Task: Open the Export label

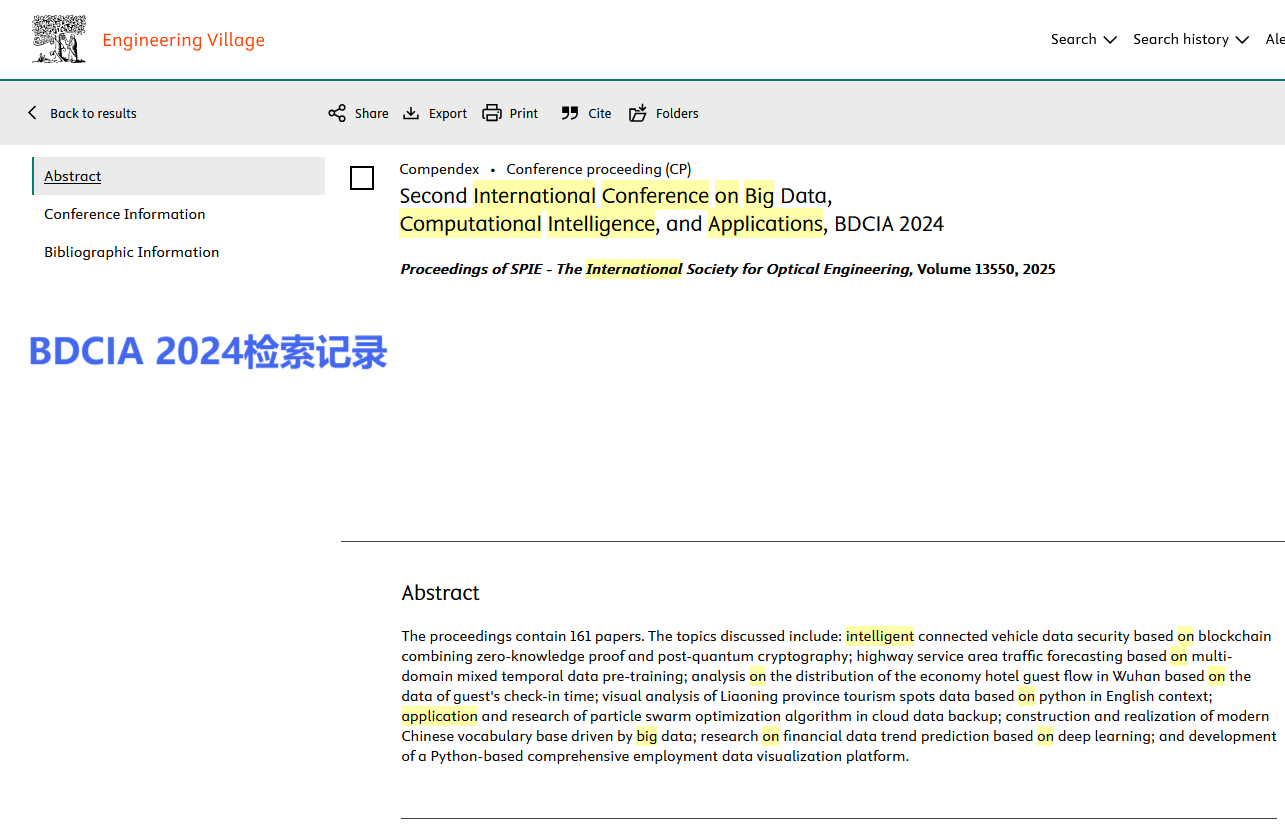Action: tap(448, 113)
